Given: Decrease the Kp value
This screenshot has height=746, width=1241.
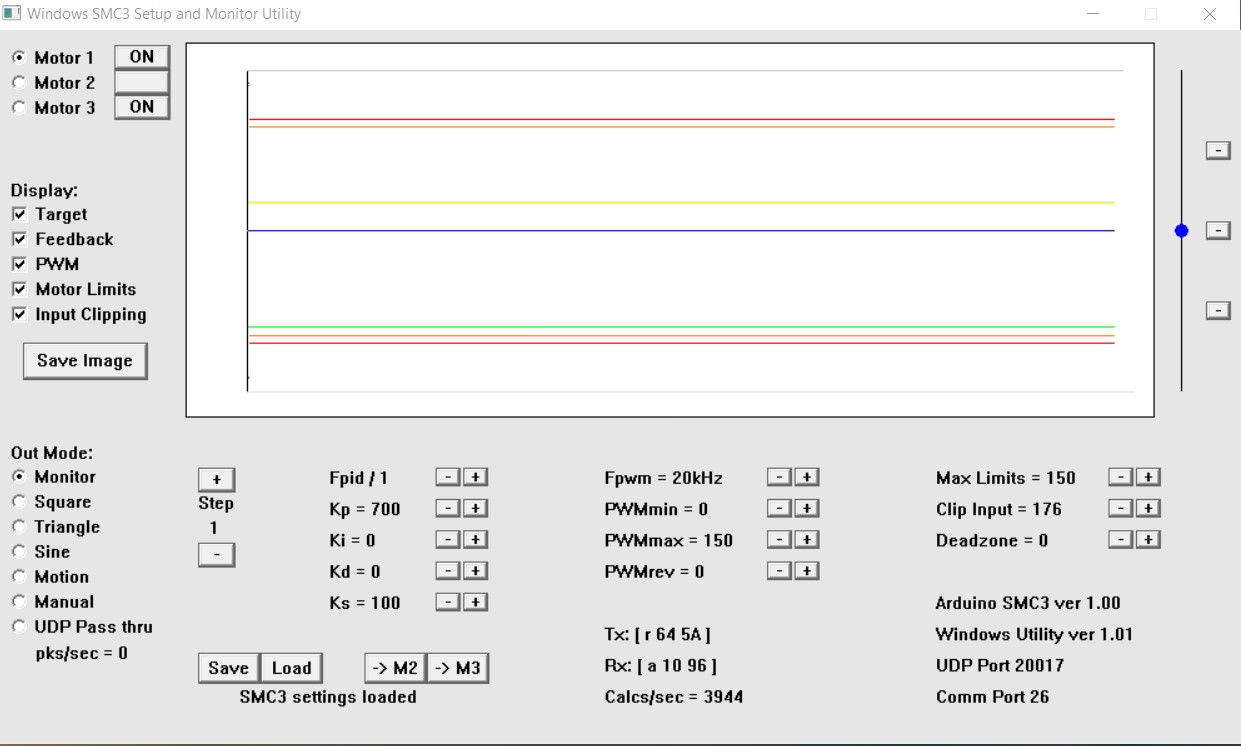Looking at the screenshot, I should (449, 509).
